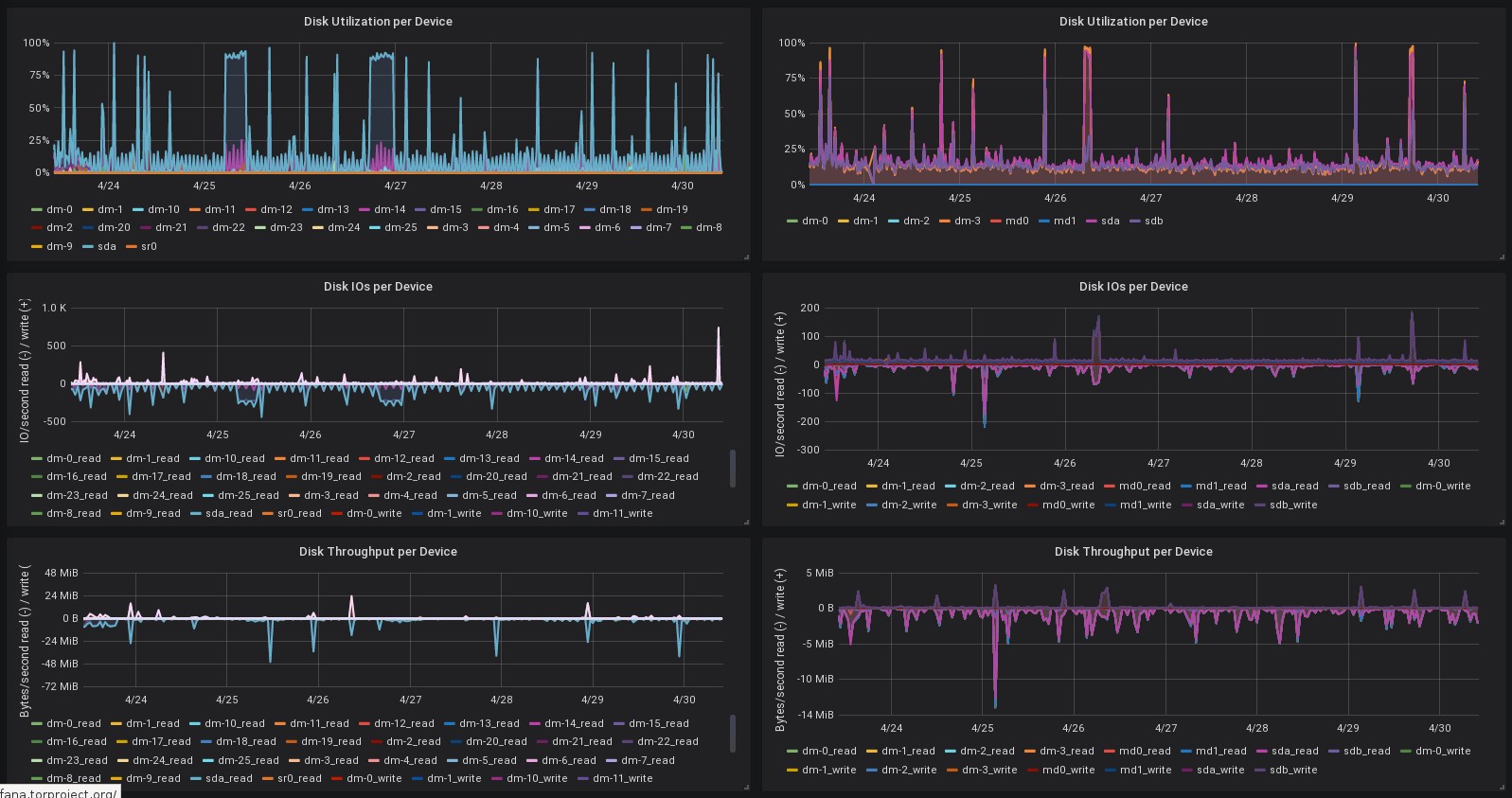Click the dm-20 color line icon in the left utilization legend
Screen dimensions: 1512x798
88,228
